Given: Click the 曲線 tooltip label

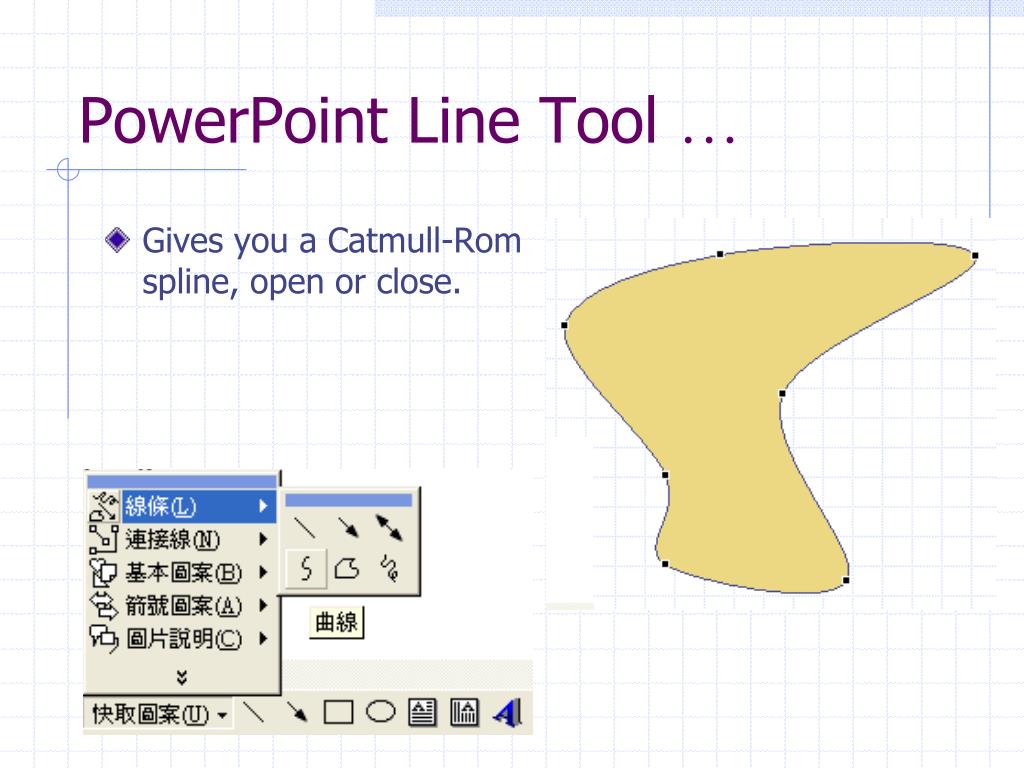Looking at the screenshot, I should [x=336, y=622].
